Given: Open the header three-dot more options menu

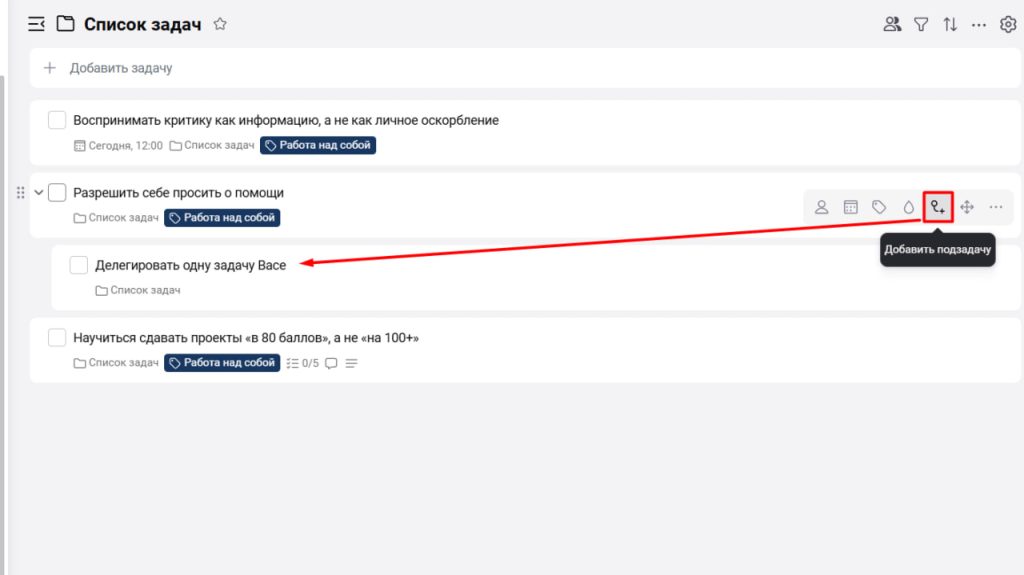Looking at the screenshot, I should point(979,24).
